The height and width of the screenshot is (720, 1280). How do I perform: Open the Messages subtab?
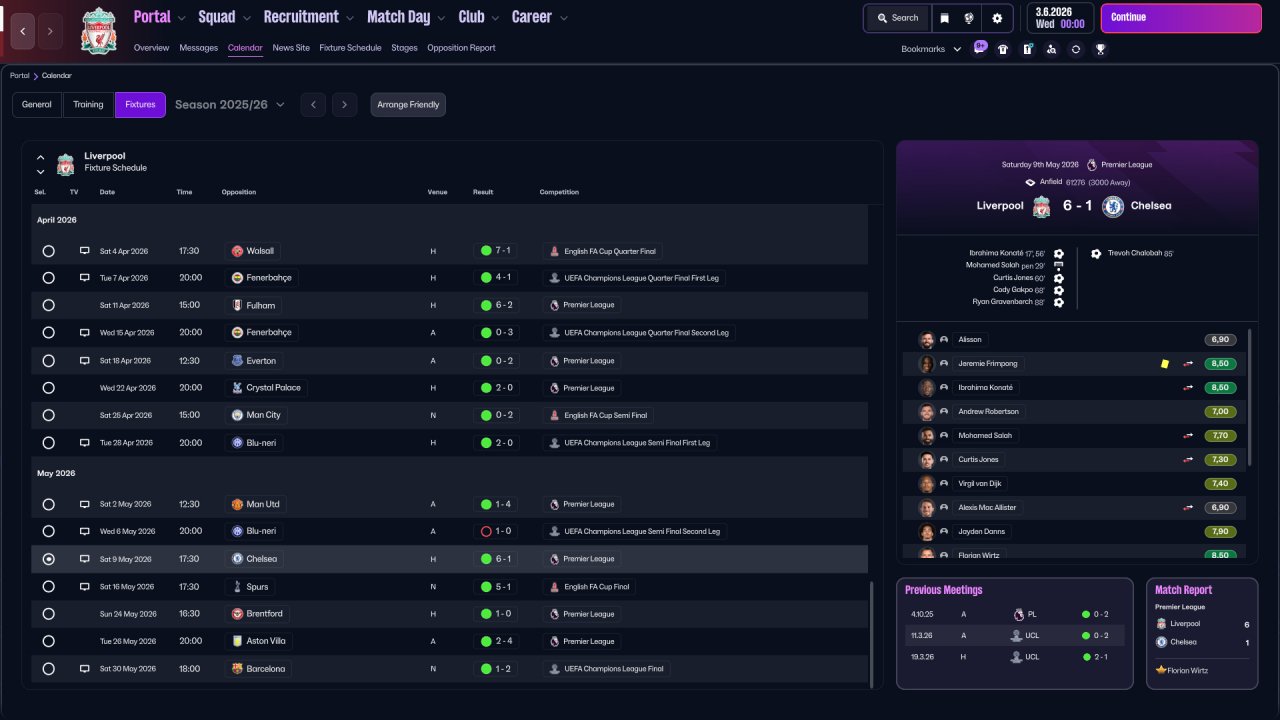coord(198,48)
